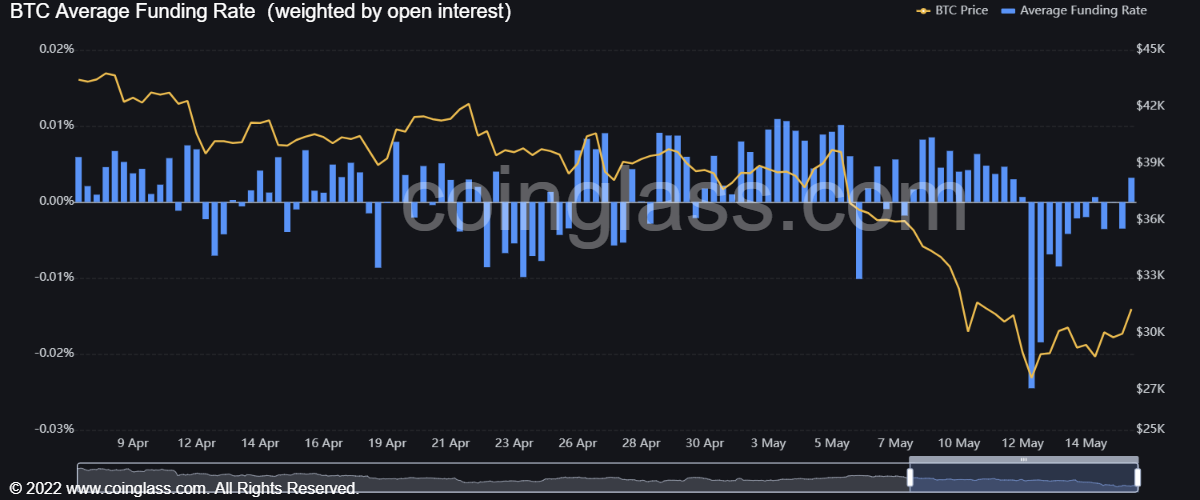
Task: Click the $33K price axis label
Action: (1152, 276)
